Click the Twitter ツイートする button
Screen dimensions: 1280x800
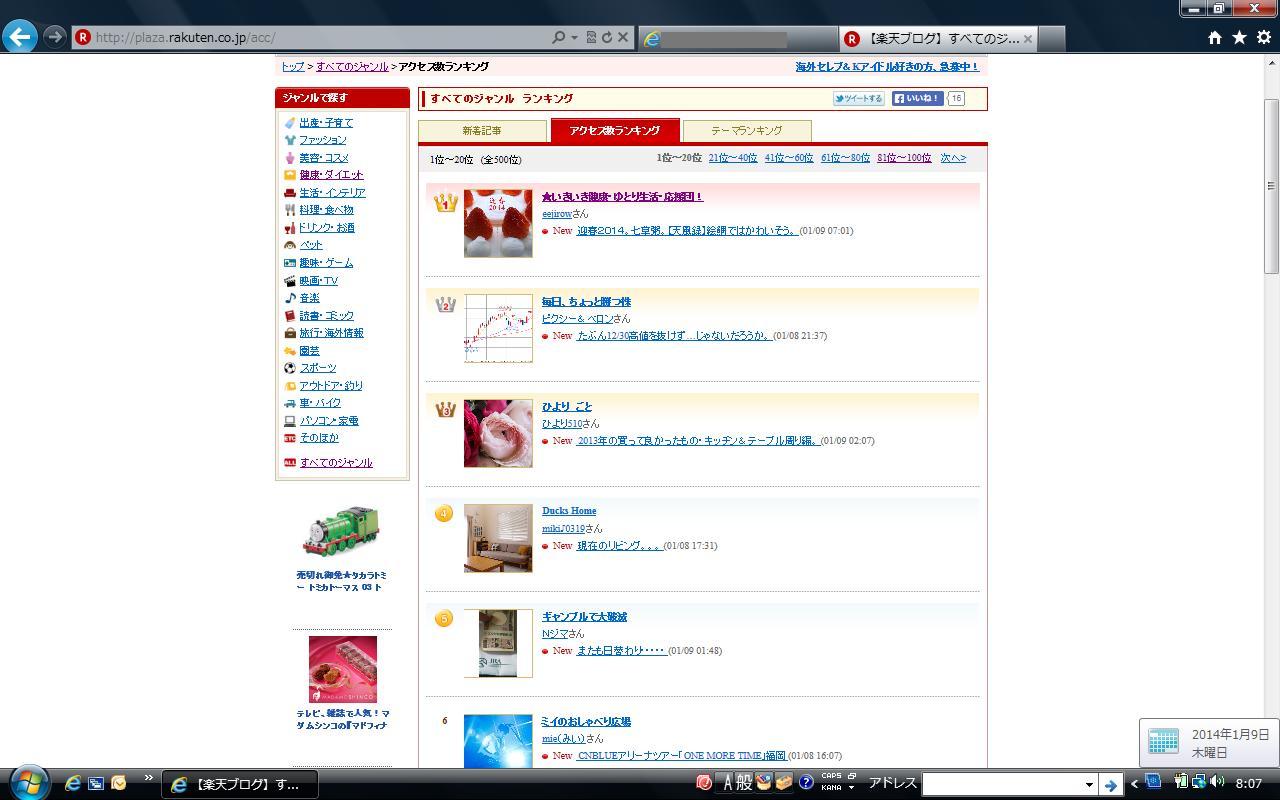(x=858, y=98)
